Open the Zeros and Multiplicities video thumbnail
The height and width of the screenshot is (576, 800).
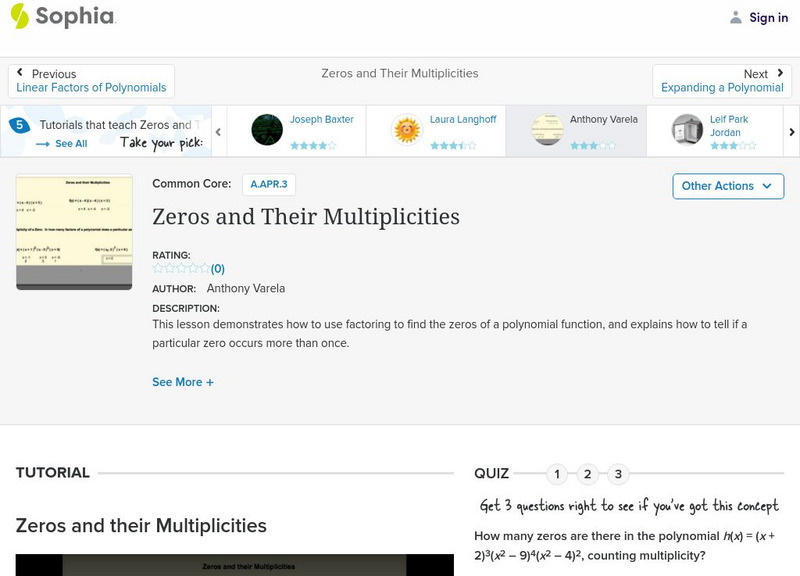74,232
